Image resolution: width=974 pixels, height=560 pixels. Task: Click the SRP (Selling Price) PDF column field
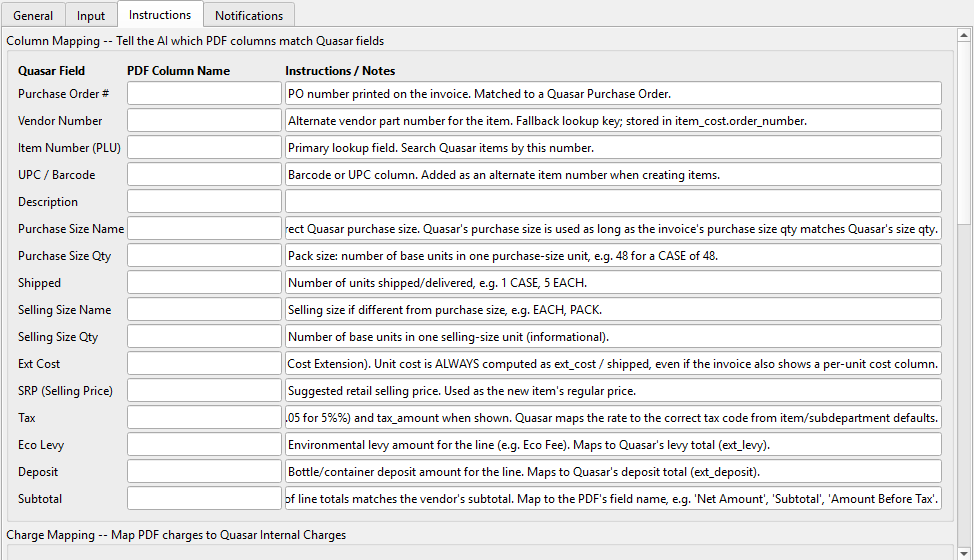[204, 391]
